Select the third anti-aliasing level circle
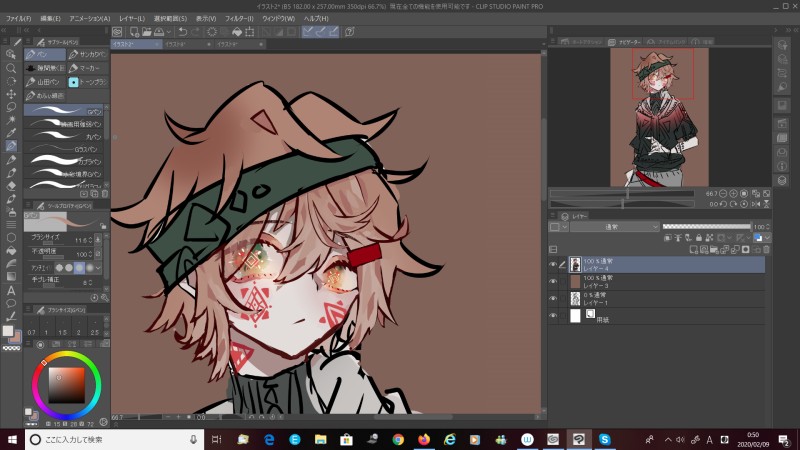800x450 pixels. click(79, 267)
